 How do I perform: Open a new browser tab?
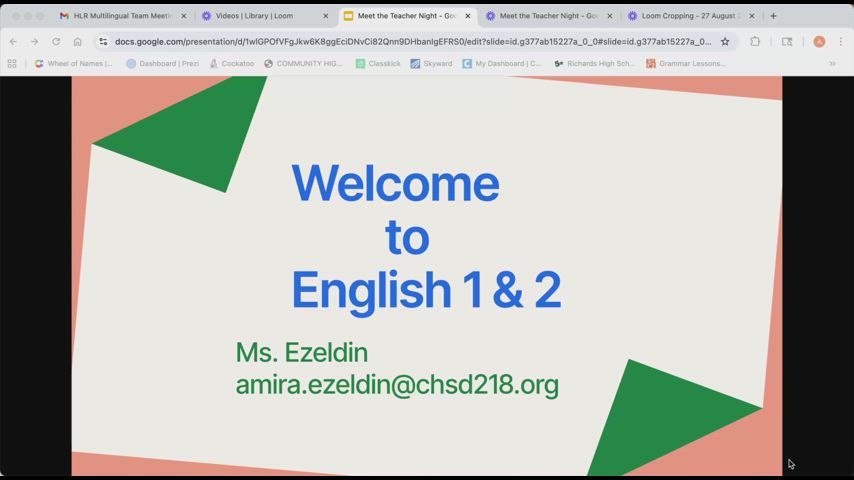point(773,16)
